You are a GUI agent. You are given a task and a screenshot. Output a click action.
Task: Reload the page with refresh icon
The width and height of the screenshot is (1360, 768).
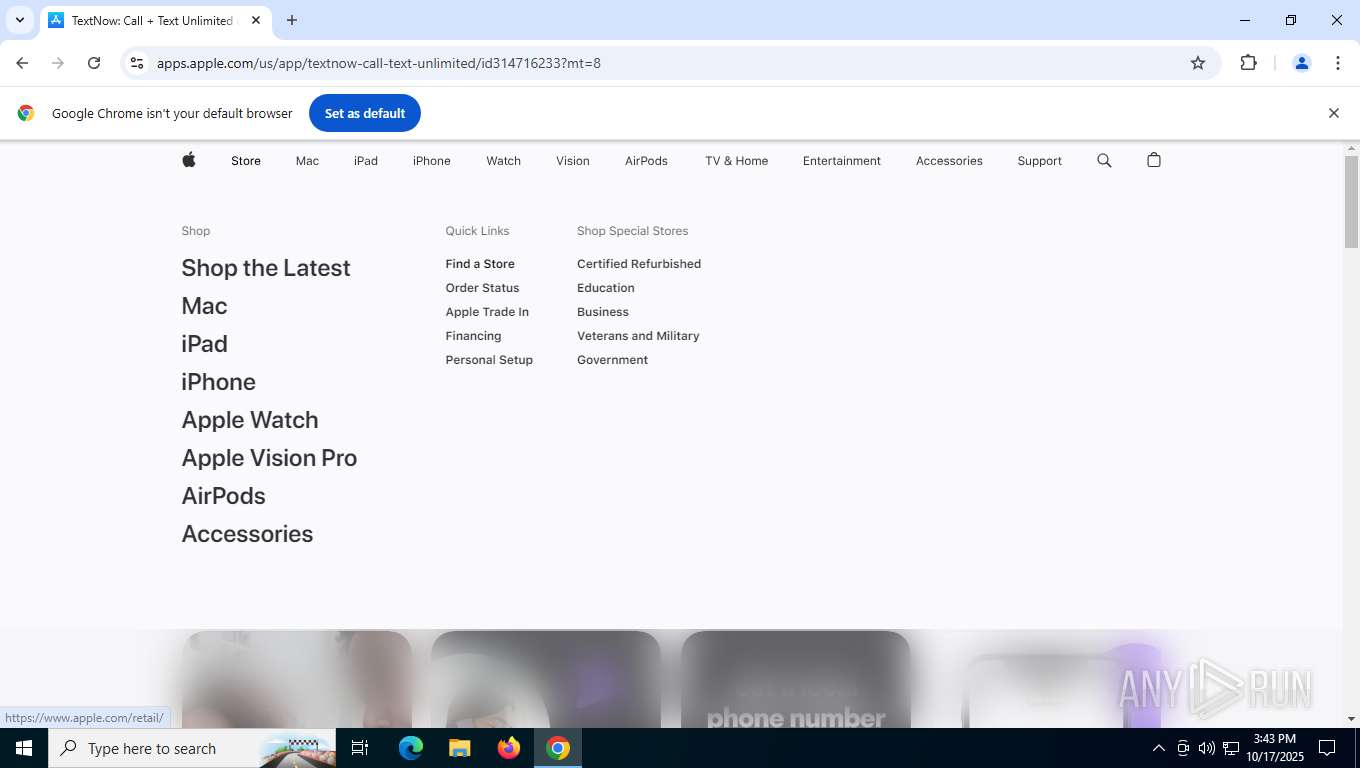pyautogui.click(x=94, y=63)
